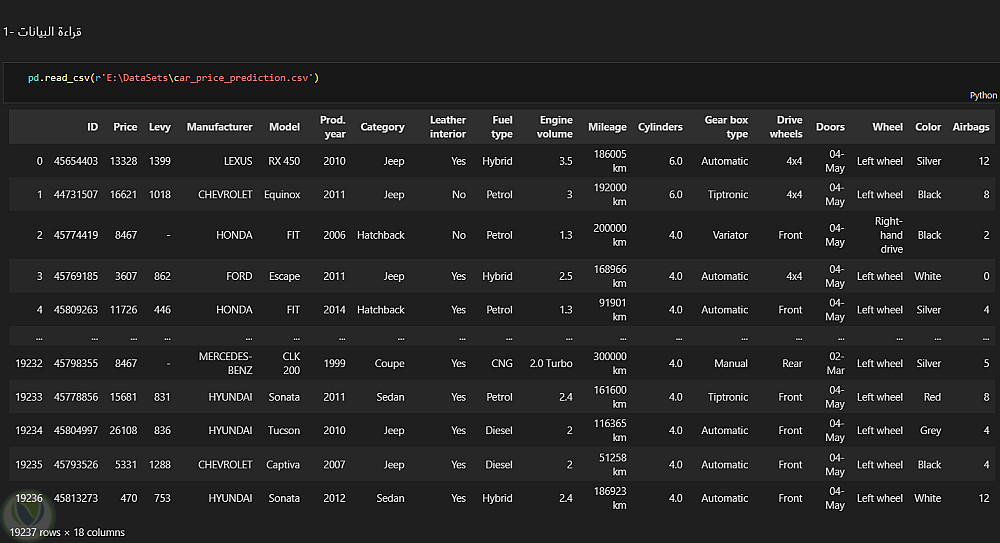Image resolution: width=1000 pixels, height=543 pixels.
Task: Click the ID cell 45813273
Action: click(x=76, y=498)
